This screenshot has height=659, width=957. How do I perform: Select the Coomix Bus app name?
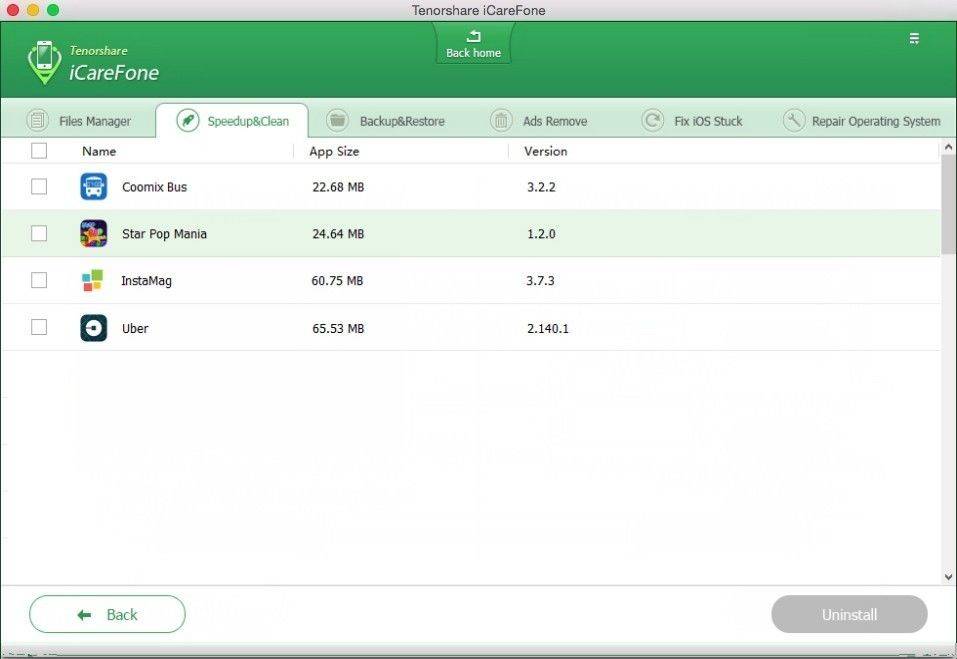[154, 187]
